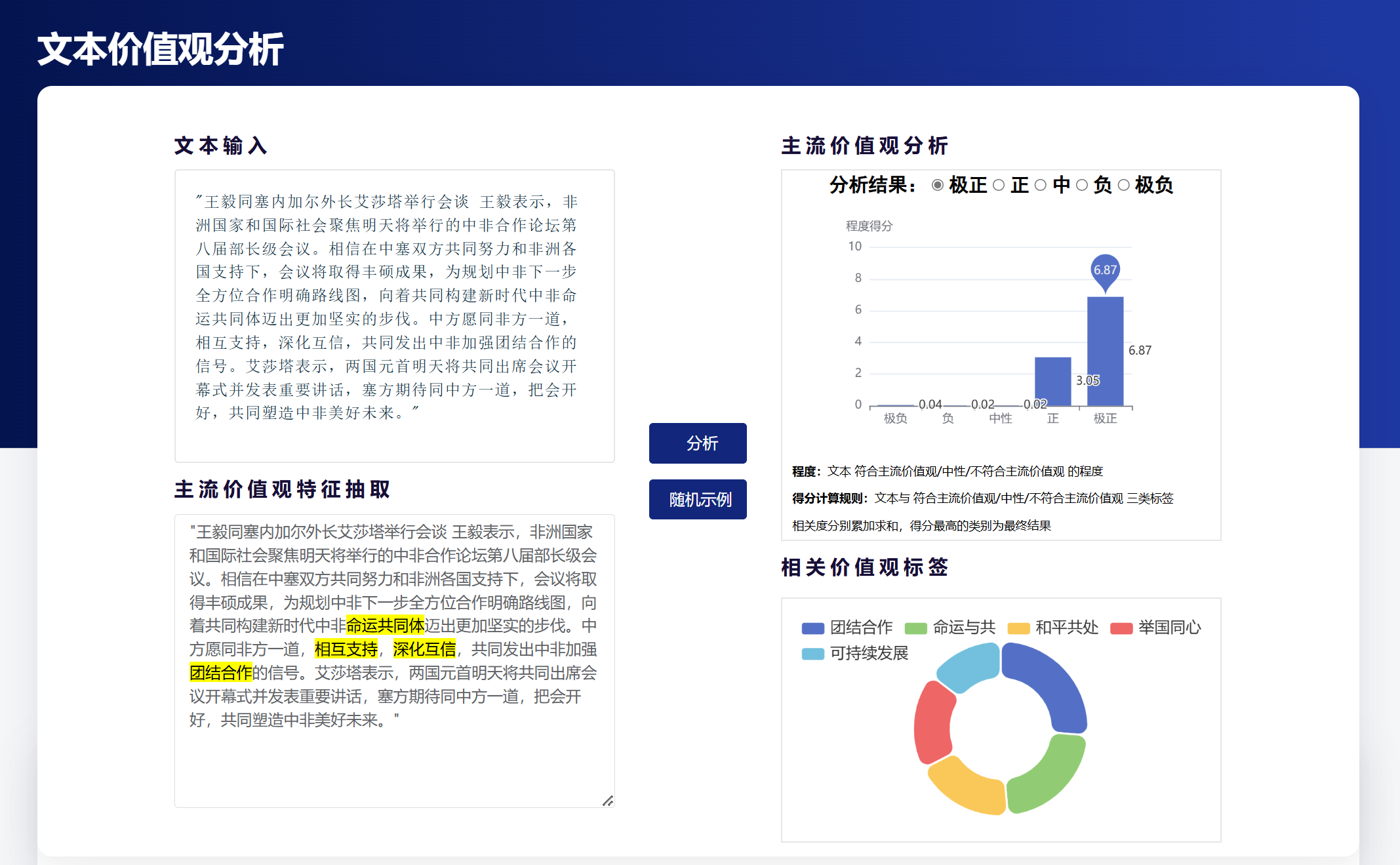The image size is (1400, 865).
Task: Click highlighted keyword 深化互信
Action: pyautogui.click(x=424, y=649)
